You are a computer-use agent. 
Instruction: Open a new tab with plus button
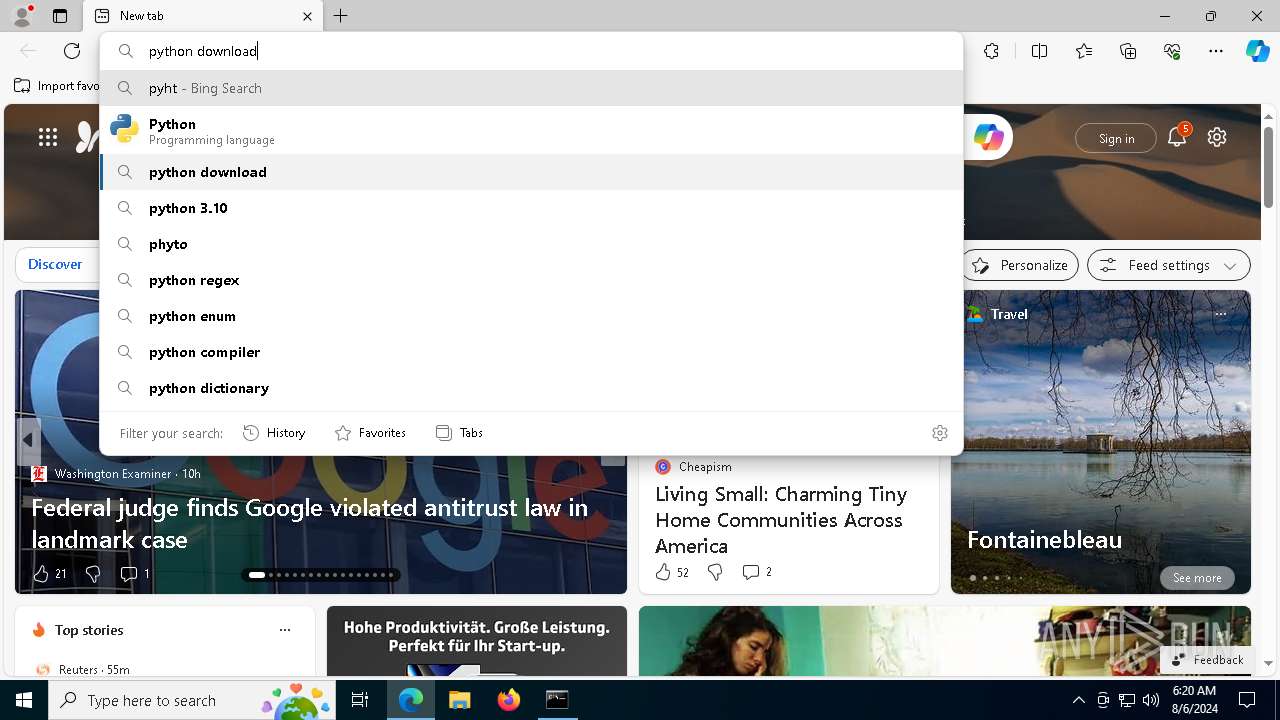pos(341,16)
